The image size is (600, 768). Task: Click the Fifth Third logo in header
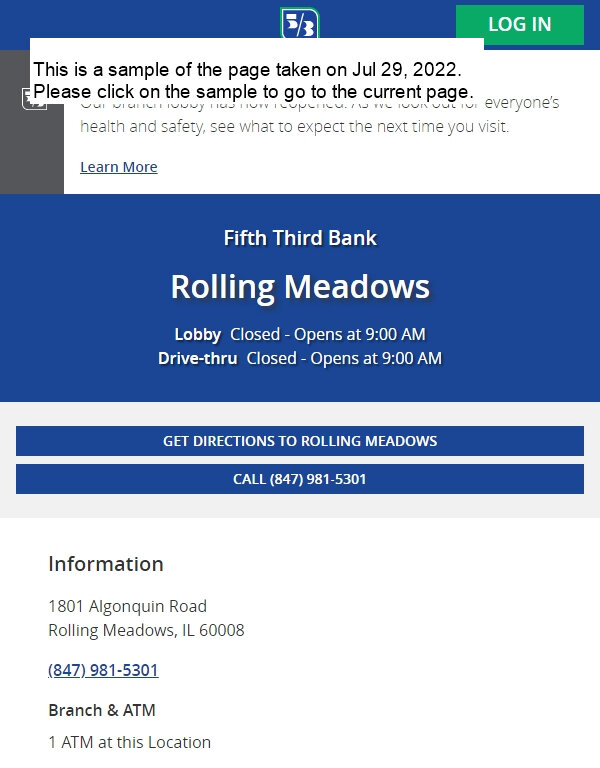pos(299,23)
